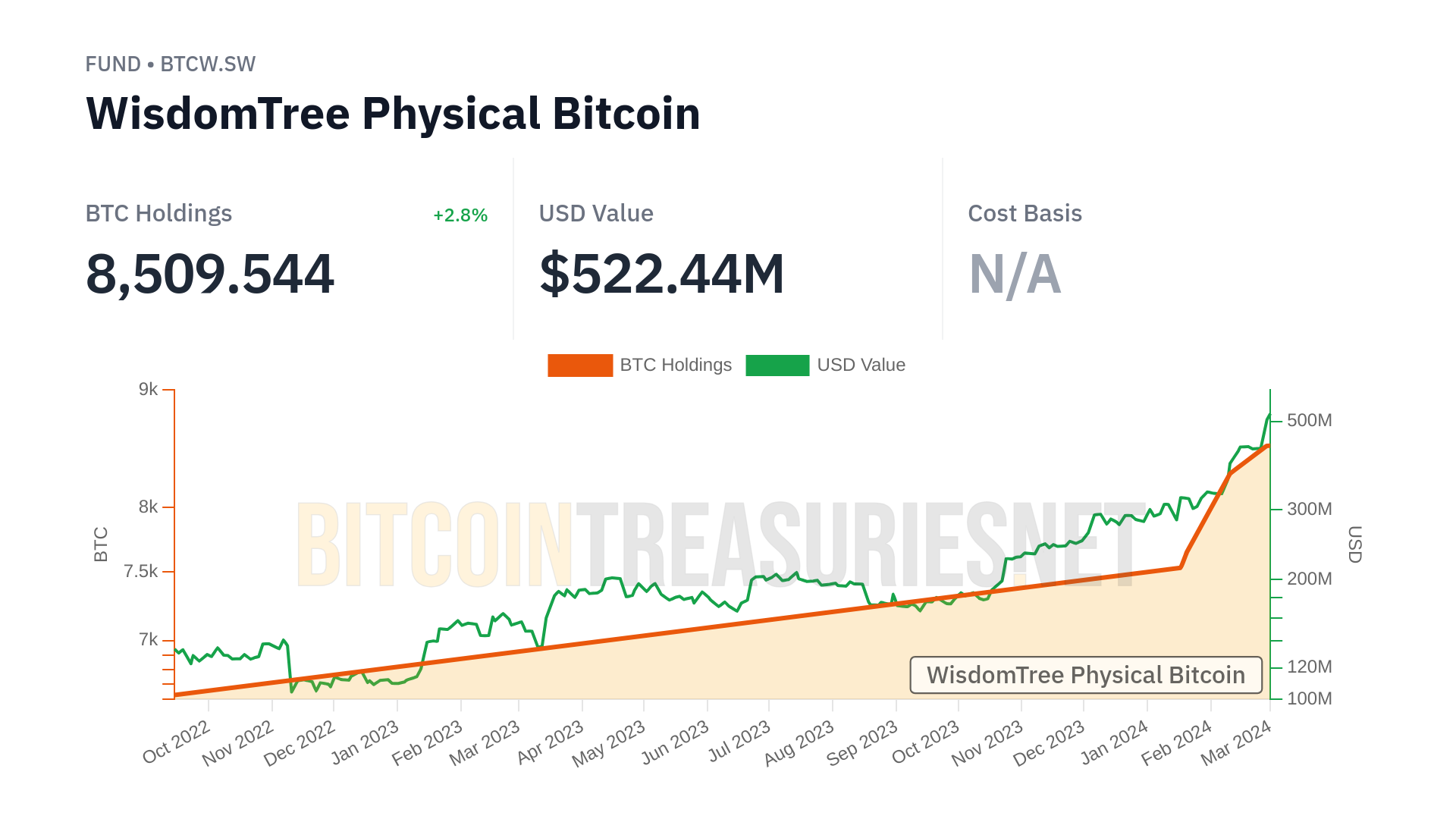The height and width of the screenshot is (819, 1456).
Task: Click the WisdomTree Physical Bitcoin chart label
Action: coord(1085,675)
